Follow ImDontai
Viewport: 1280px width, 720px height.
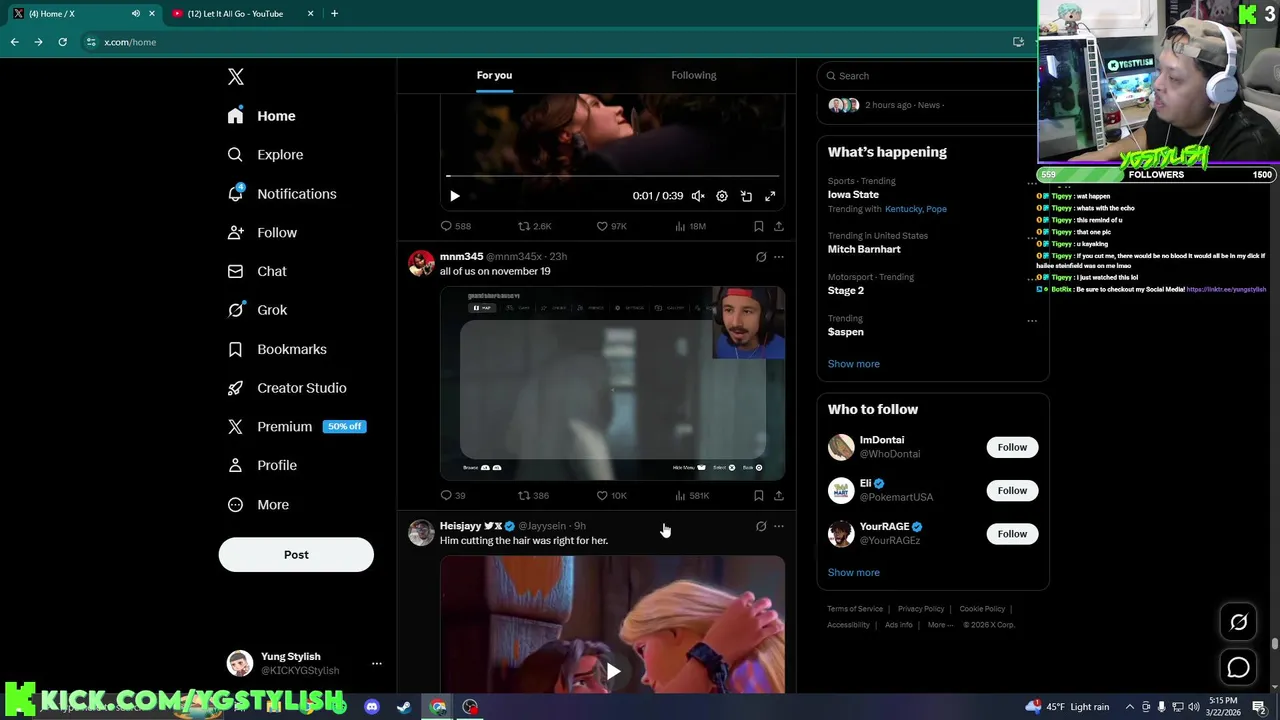[1012, 447]
